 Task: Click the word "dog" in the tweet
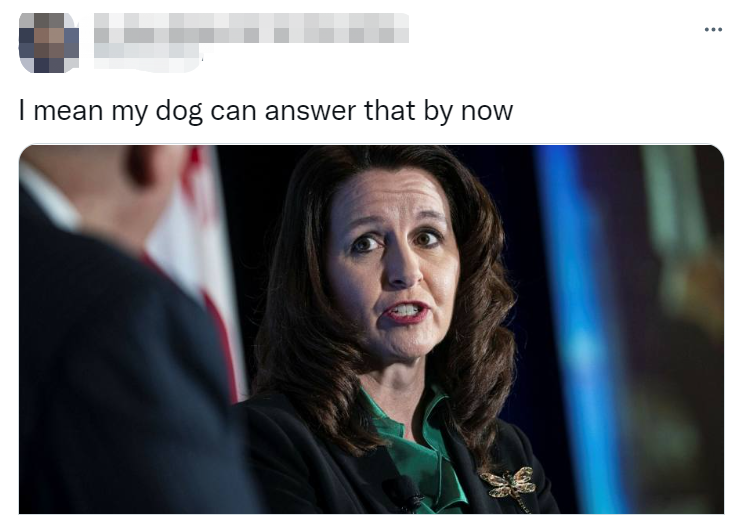click(179, 112)
